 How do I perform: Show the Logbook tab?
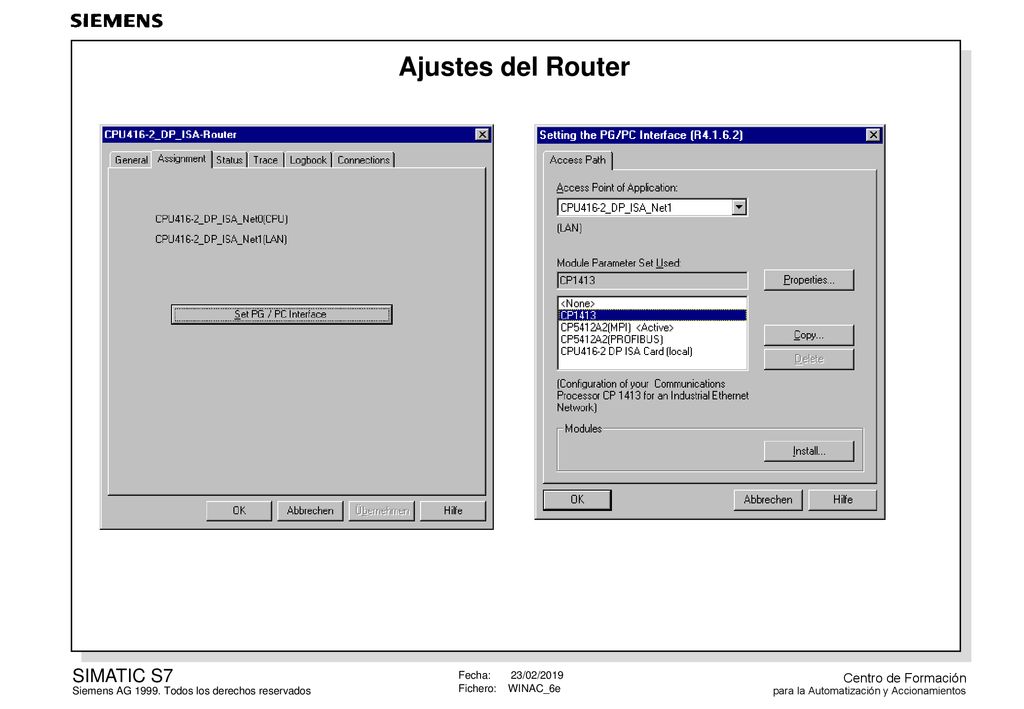click(x=308, y=160)
